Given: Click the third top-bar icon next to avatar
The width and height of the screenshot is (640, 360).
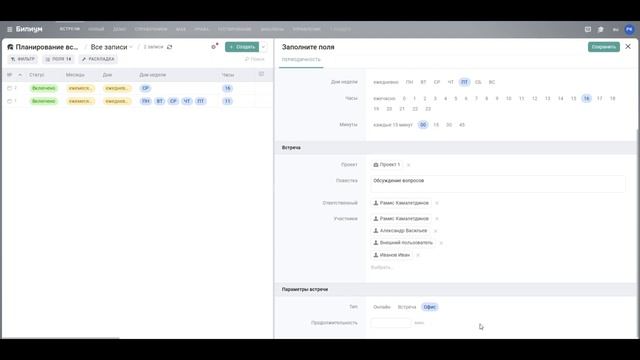Looking at the screenshot, I should pos(616,29).
